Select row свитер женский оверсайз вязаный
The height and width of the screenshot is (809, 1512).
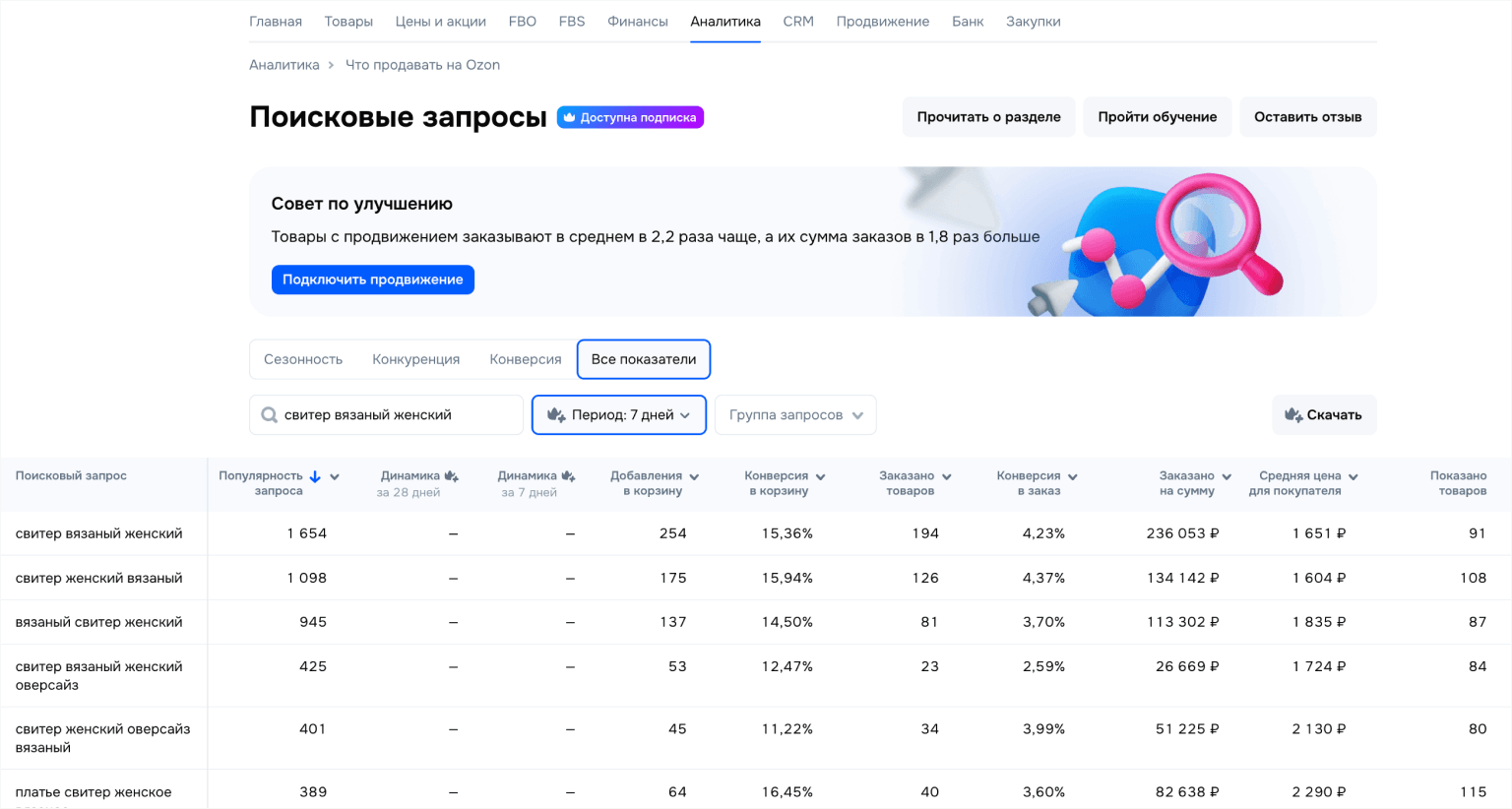[x=756, y=738]
